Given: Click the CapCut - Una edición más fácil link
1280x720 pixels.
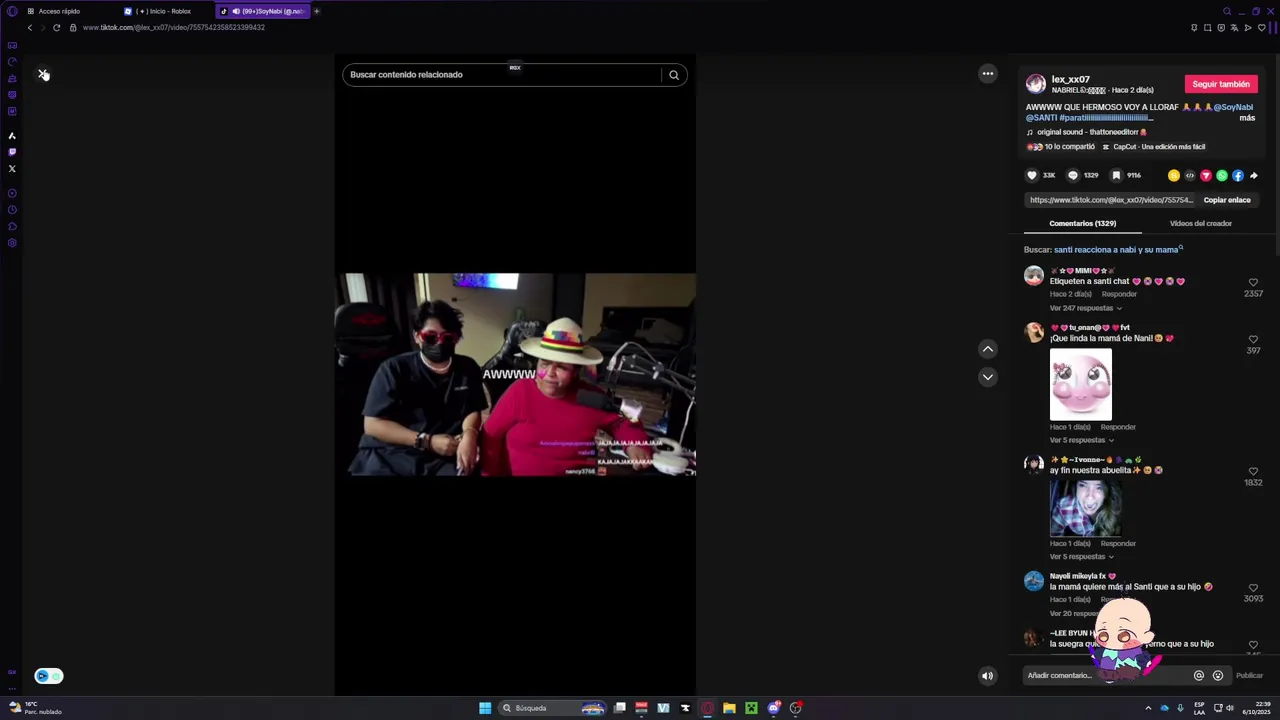Looking at the screenshot, I should [1153, 147].
